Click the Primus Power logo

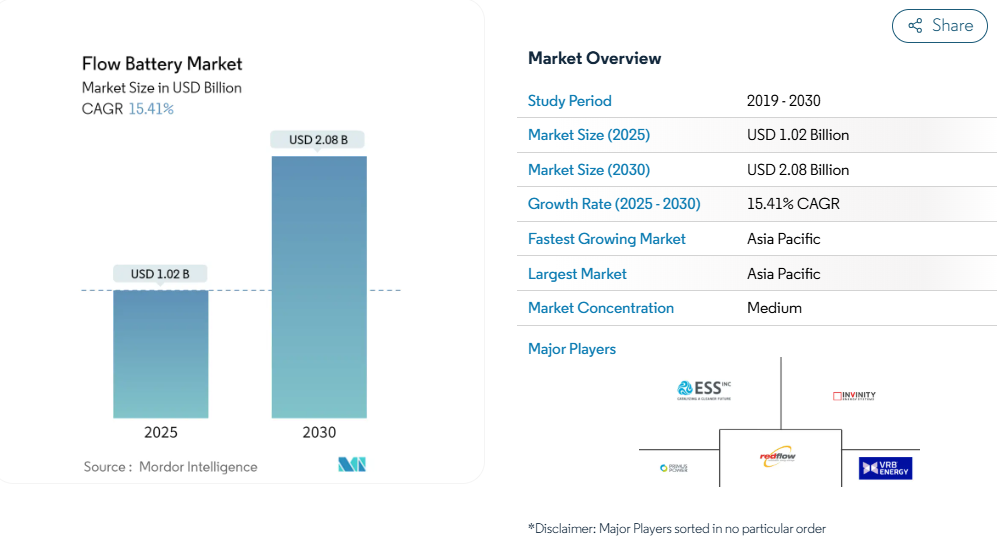point(673,468)
